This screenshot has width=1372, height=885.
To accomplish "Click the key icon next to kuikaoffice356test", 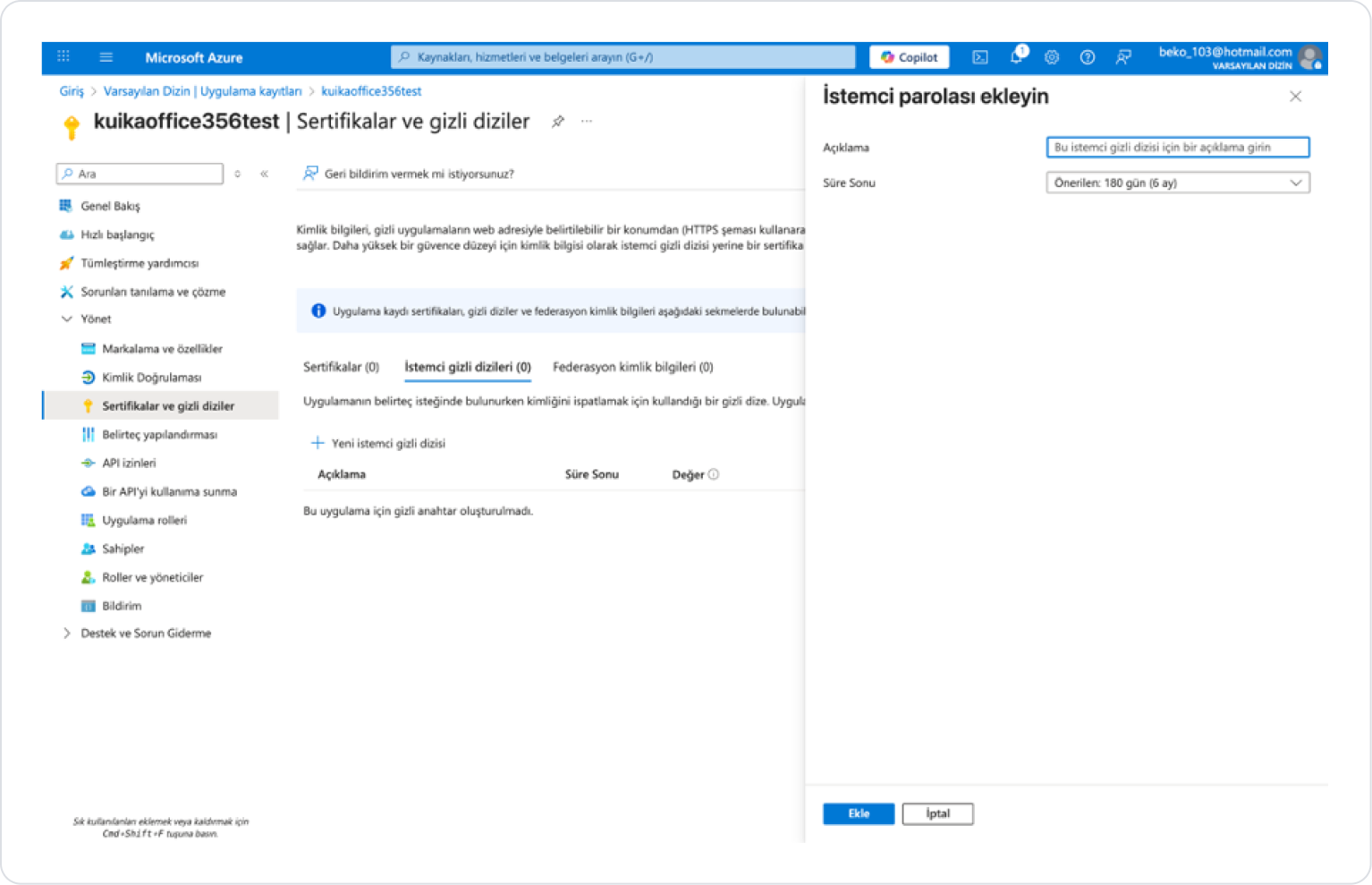I will [72, 126].
